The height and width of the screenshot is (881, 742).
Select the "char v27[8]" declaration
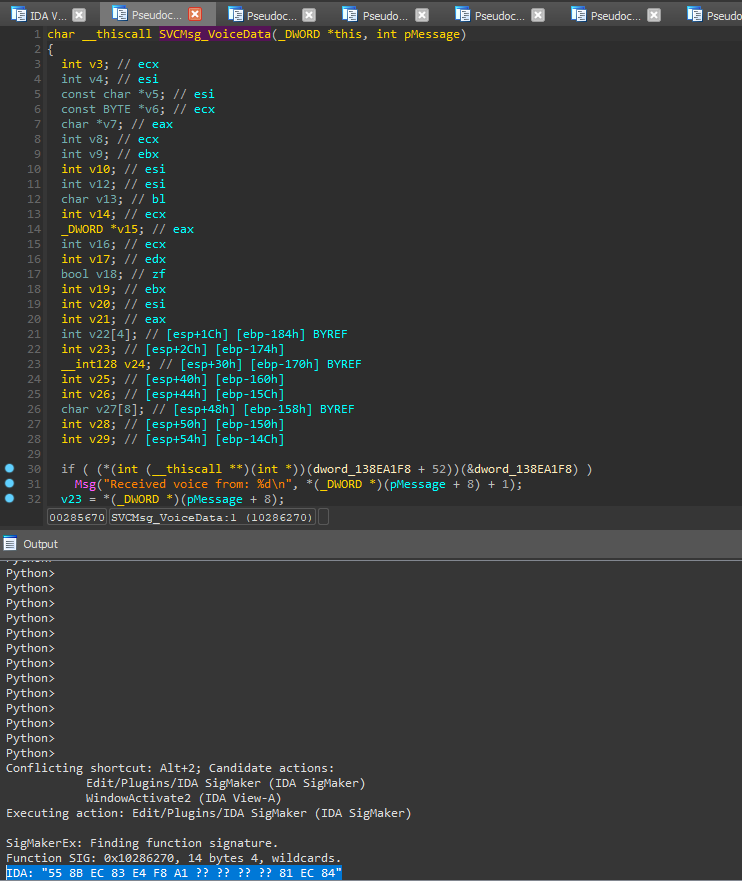click(x=208, y=409)
